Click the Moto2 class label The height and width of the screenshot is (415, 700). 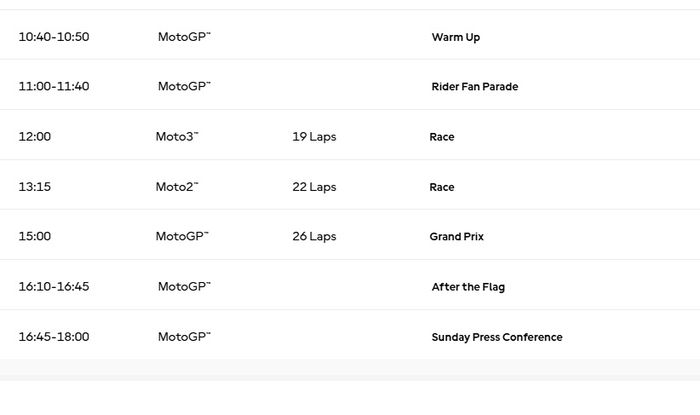(177, 187)
